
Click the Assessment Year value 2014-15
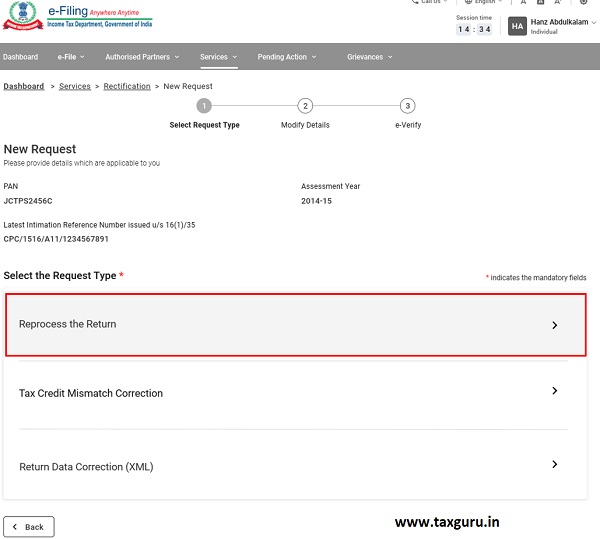(x=316, y=201)
